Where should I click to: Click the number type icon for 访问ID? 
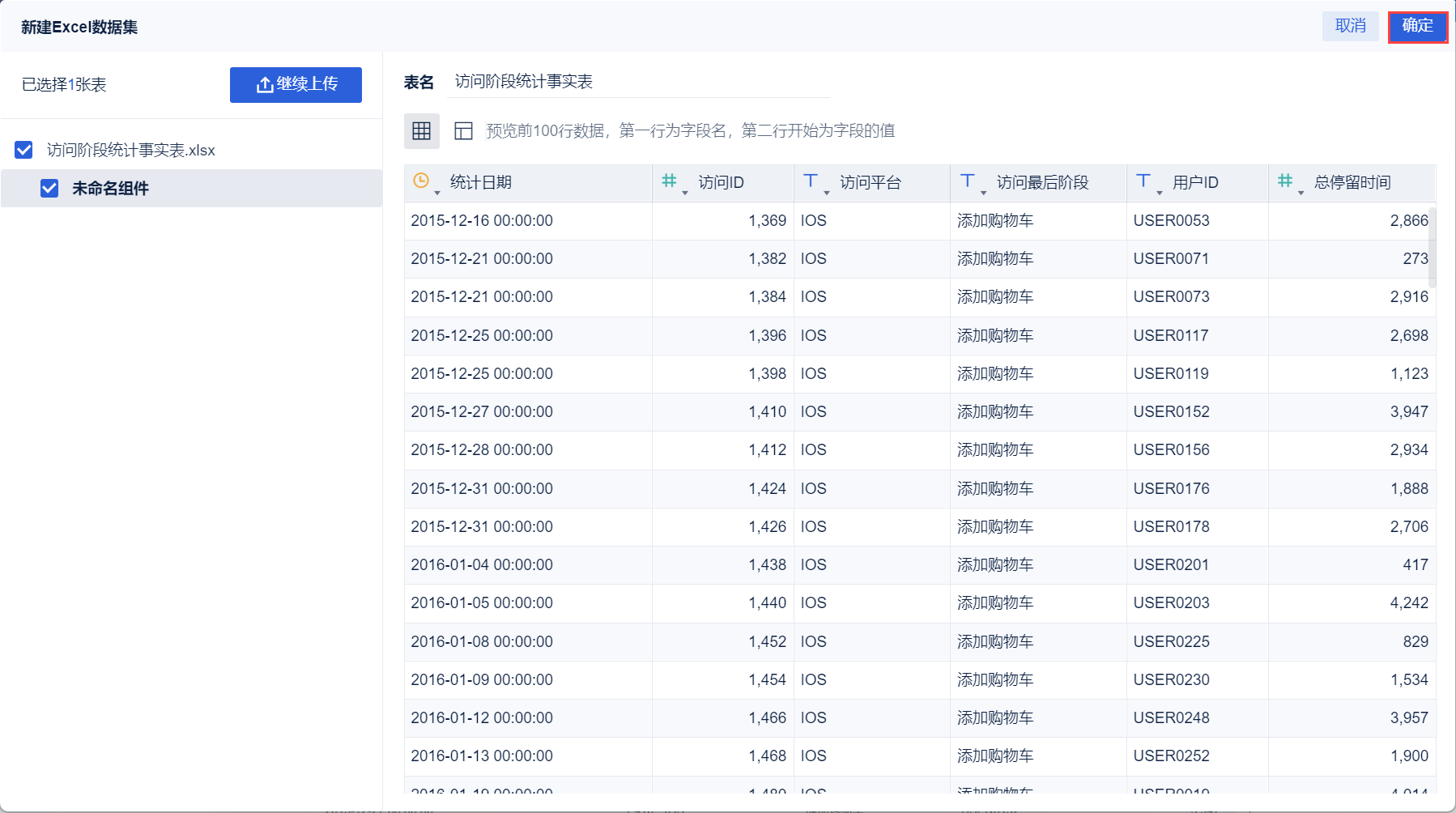point(669,181)
